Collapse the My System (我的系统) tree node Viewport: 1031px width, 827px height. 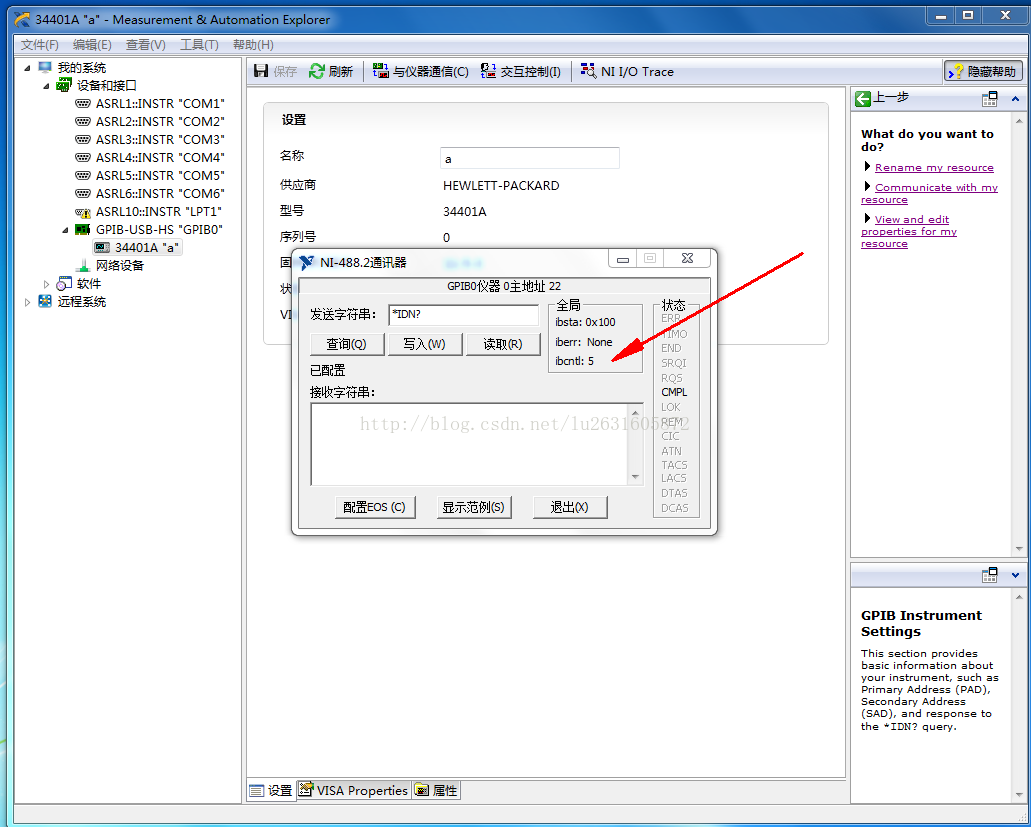pos(28,68)
